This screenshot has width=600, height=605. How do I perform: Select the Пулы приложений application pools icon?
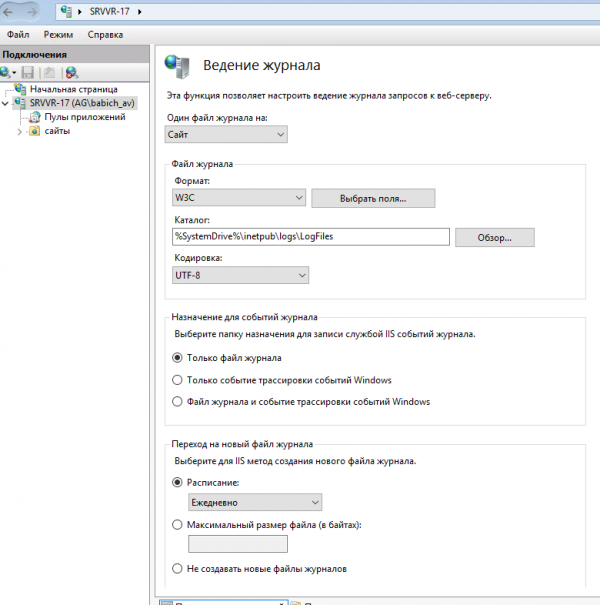pos(35,117)
